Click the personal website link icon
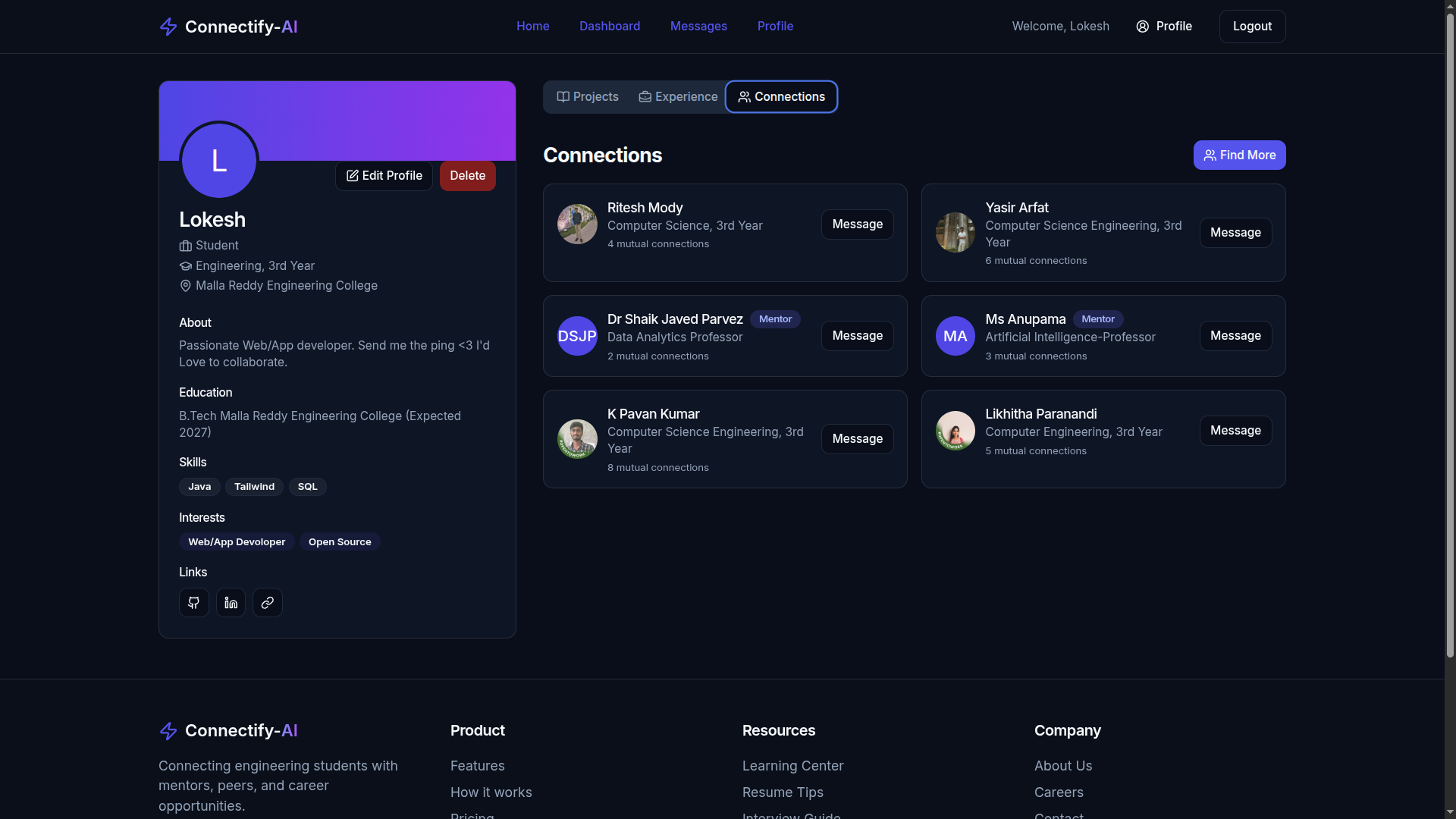Viewport: 1456px width, 819px height. point(267,602)
